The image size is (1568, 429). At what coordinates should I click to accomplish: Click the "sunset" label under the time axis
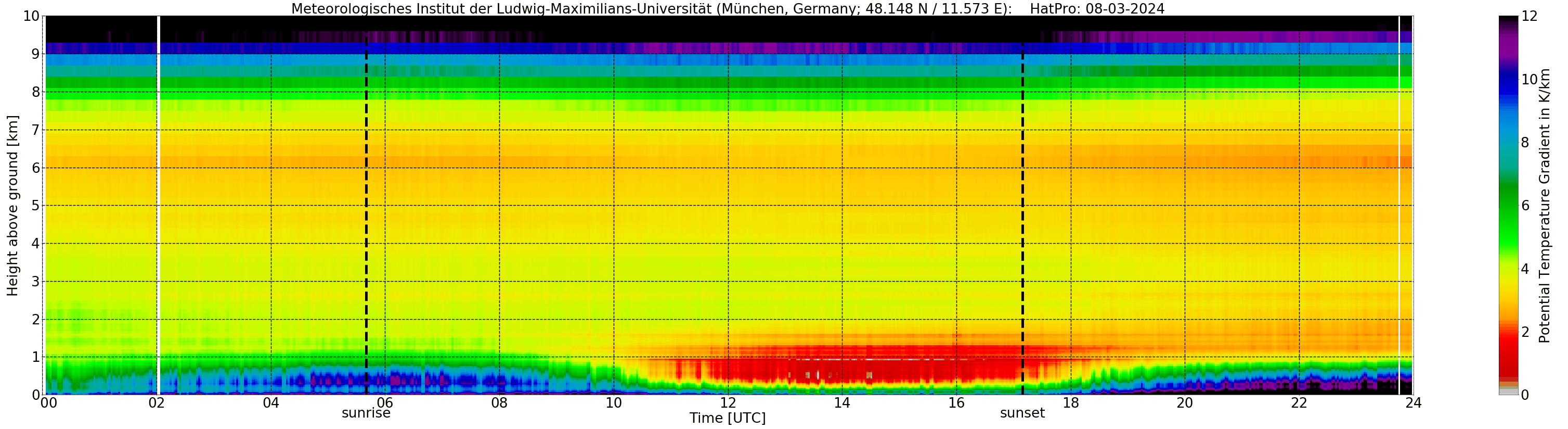[1022, 413]
